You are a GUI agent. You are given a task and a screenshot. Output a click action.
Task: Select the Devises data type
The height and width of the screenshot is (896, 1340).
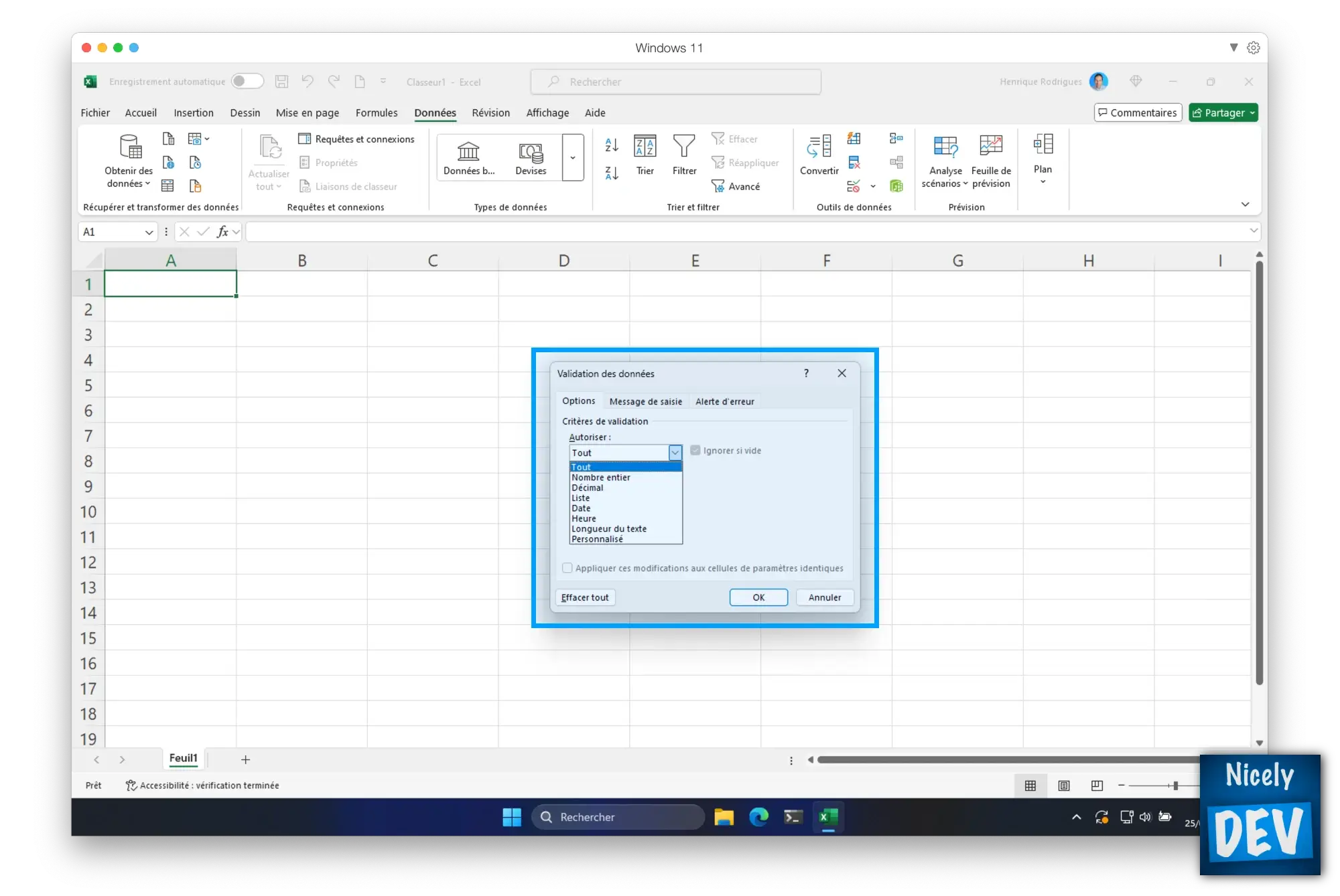pos(531,158)
